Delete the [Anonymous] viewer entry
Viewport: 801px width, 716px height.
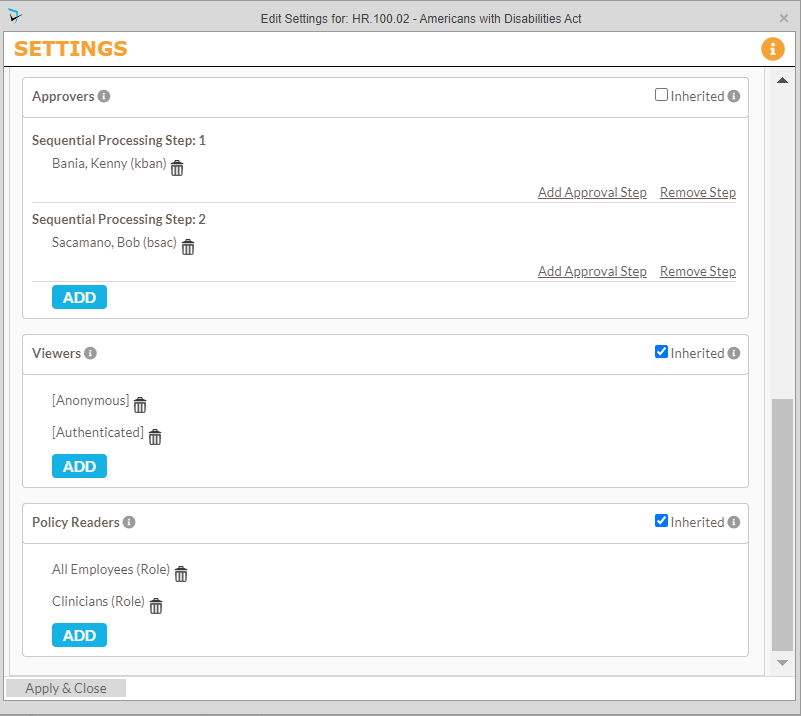pos(140,405)
